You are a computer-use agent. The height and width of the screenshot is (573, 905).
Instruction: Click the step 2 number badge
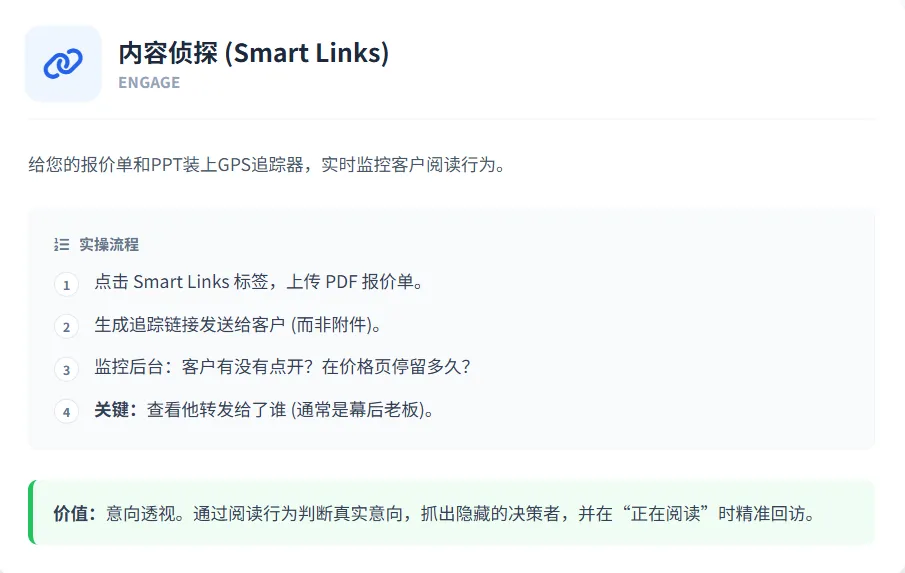coord(66,327)
